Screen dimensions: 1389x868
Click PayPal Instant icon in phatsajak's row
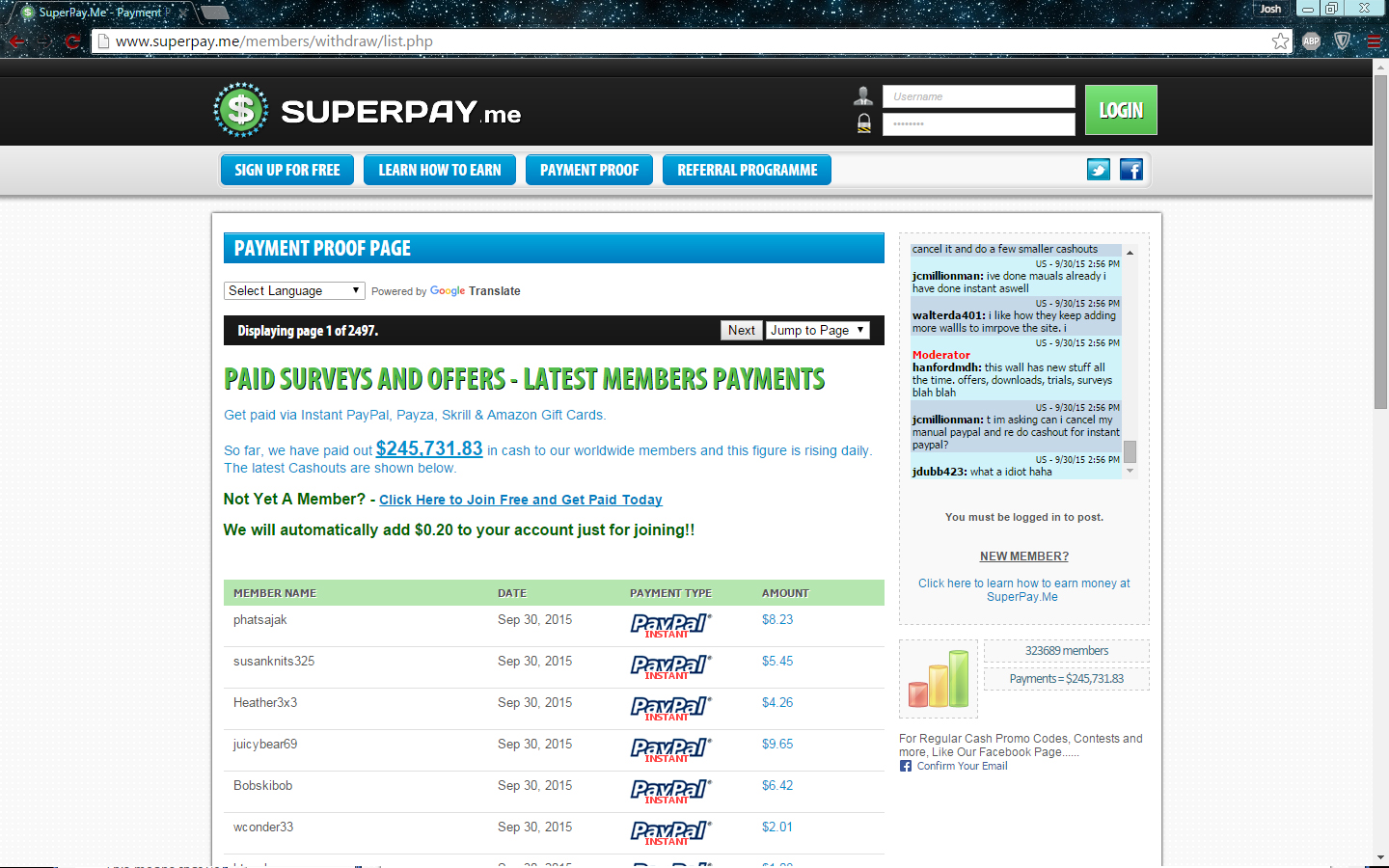point(670,625)
